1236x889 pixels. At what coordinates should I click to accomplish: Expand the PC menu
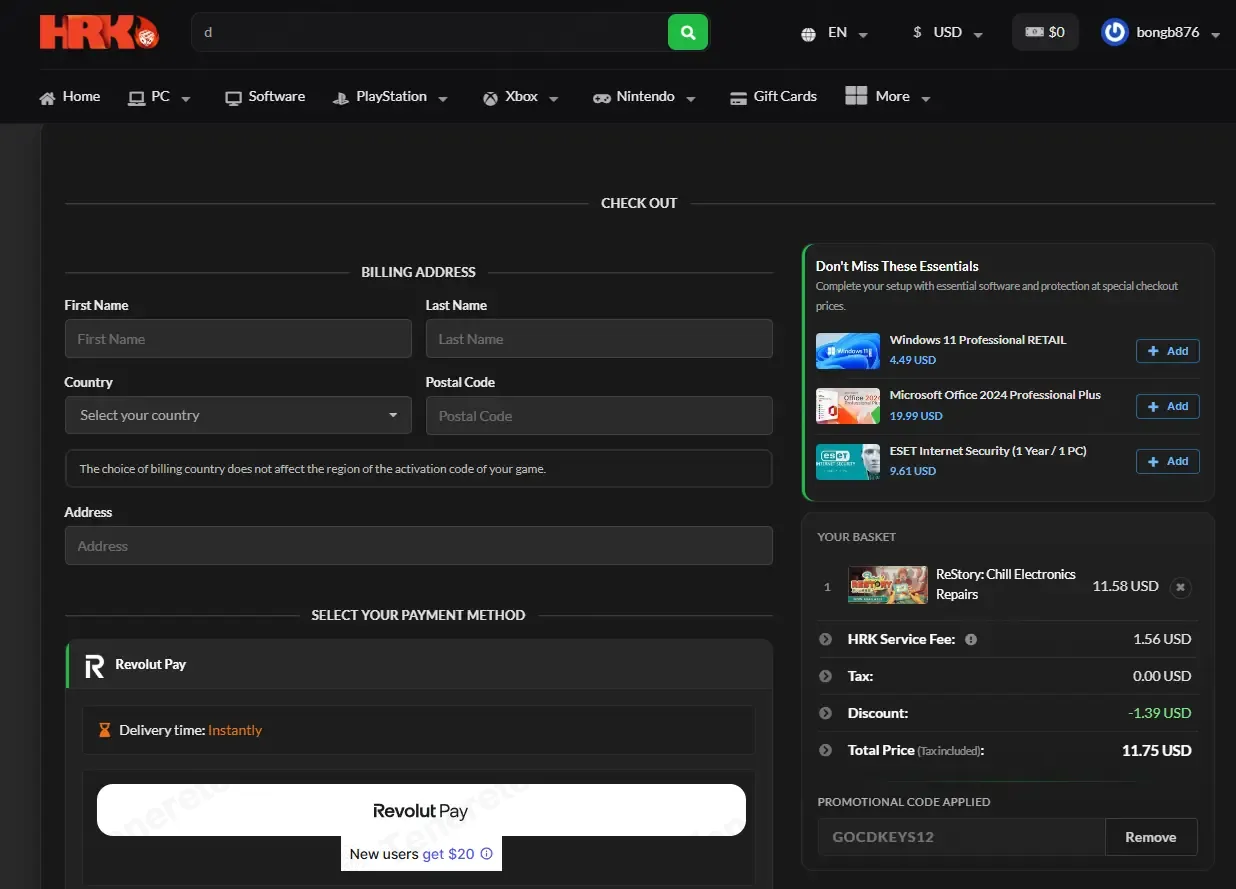160,97
